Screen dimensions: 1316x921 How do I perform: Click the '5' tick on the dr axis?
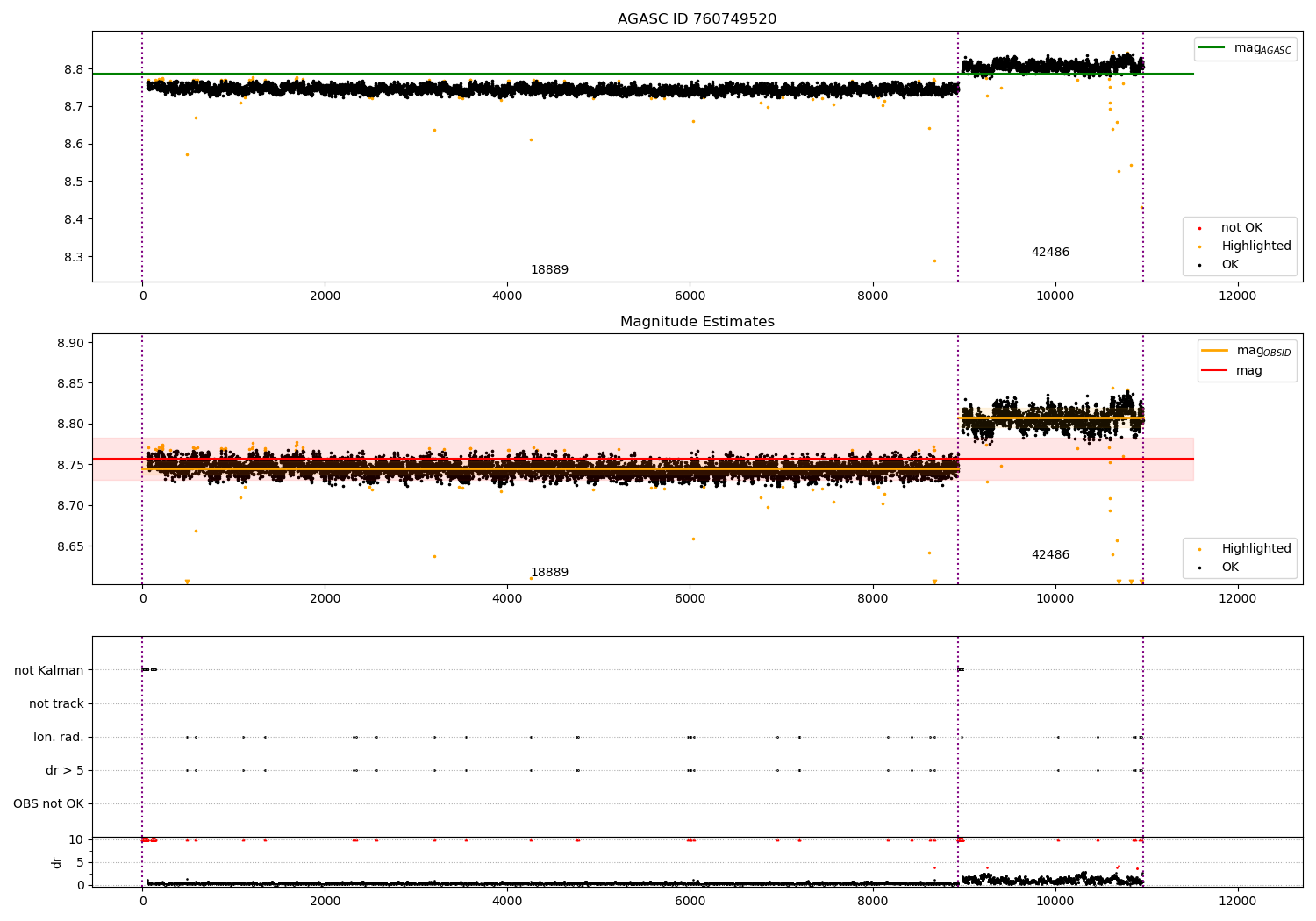tap(80, 863)
